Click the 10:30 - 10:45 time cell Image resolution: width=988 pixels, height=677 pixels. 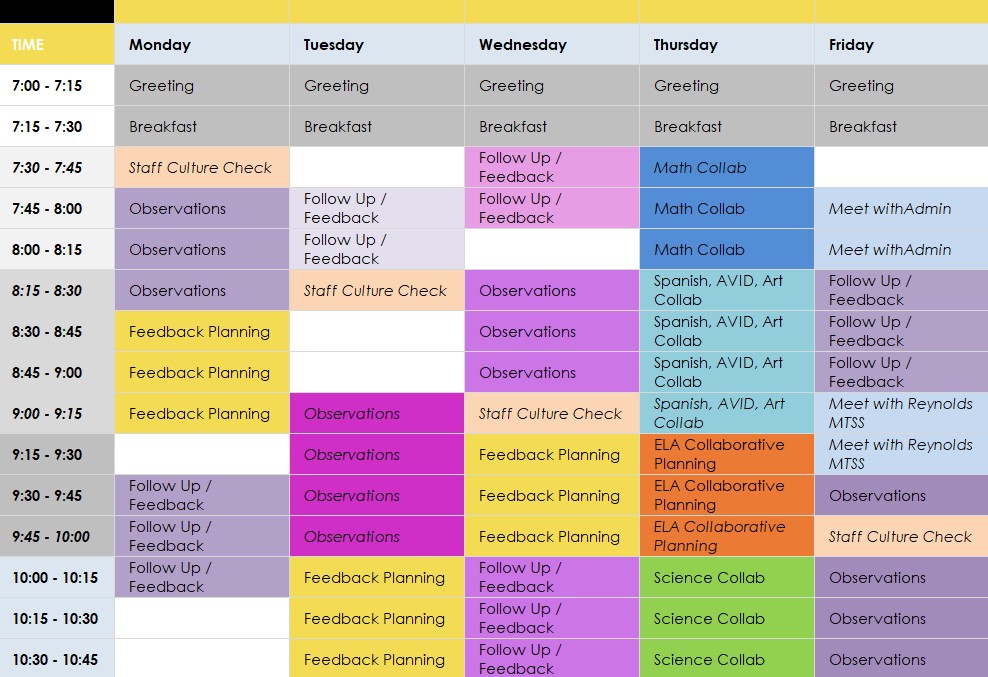57,659
